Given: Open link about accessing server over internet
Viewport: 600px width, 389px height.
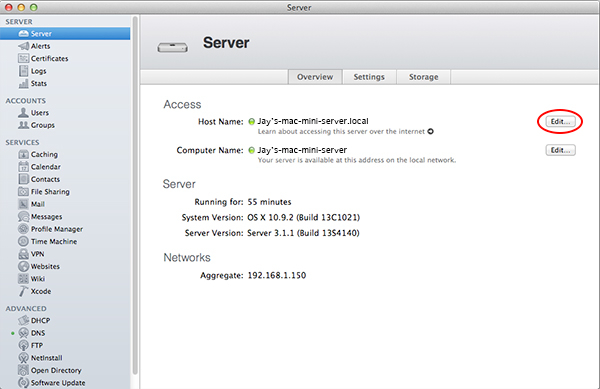Looking at the screenshot, I should point(341,132).
